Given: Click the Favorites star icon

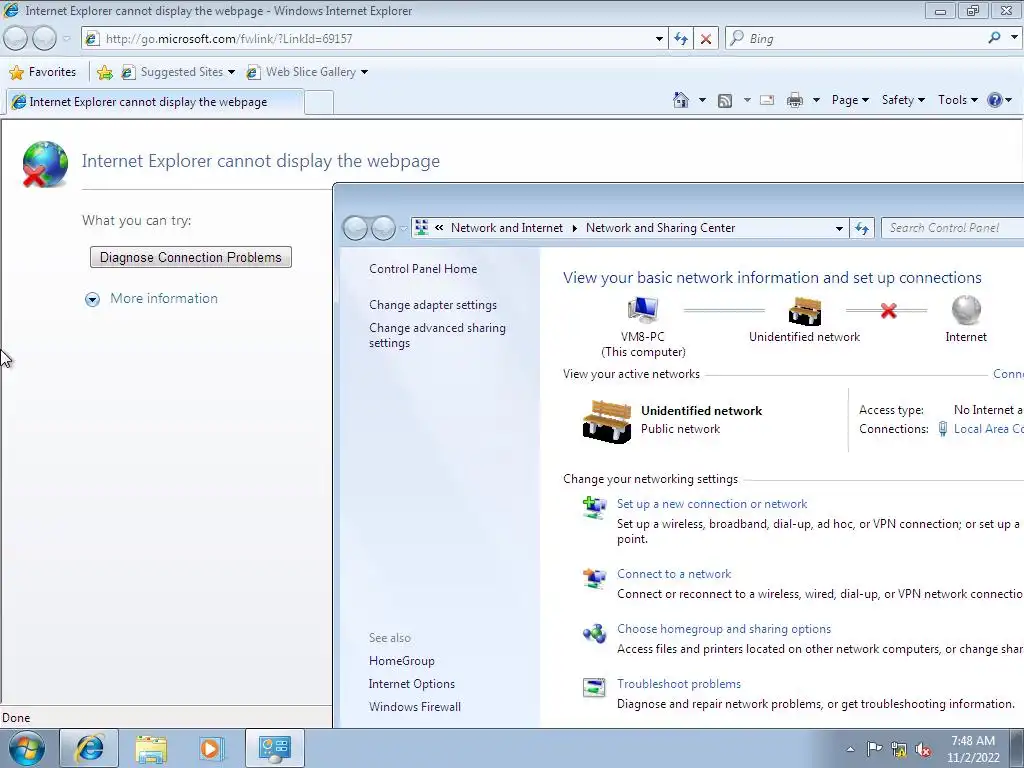Looking at the screenshot, I should 17,72.
